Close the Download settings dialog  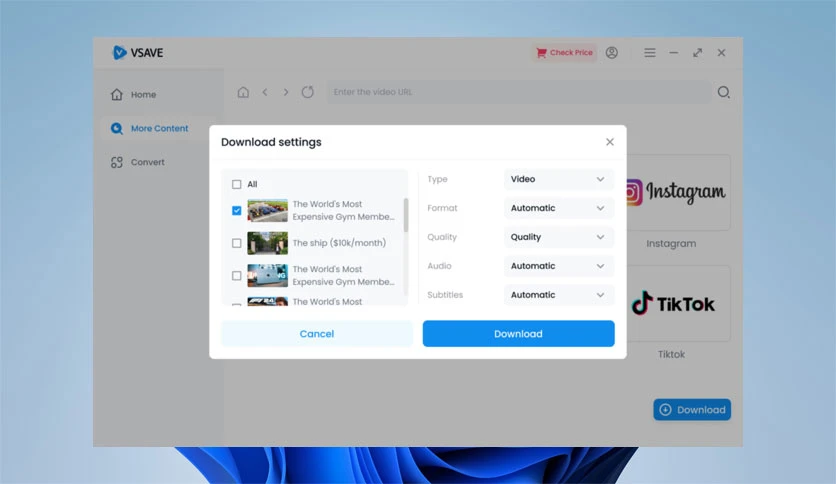click(x=609, y=142)
